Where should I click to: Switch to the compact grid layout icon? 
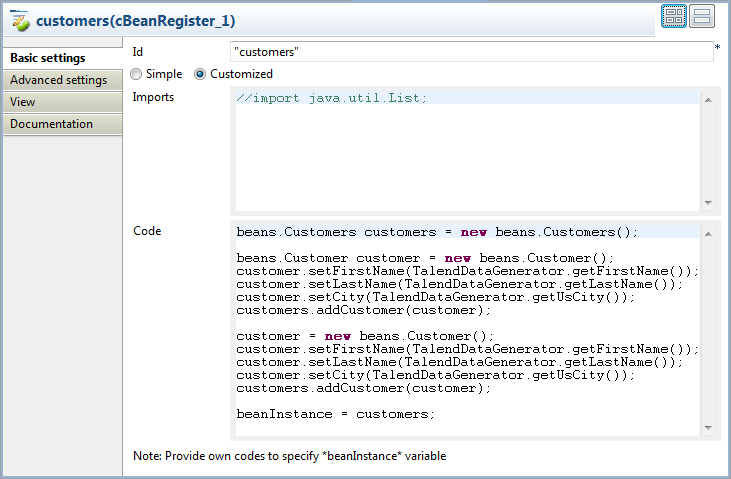click(673, 16)
